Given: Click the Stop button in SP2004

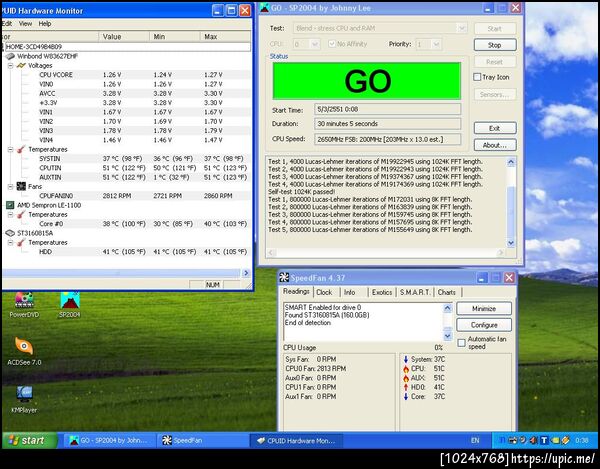Looking at the screenshot, I should tap(495, 45).
